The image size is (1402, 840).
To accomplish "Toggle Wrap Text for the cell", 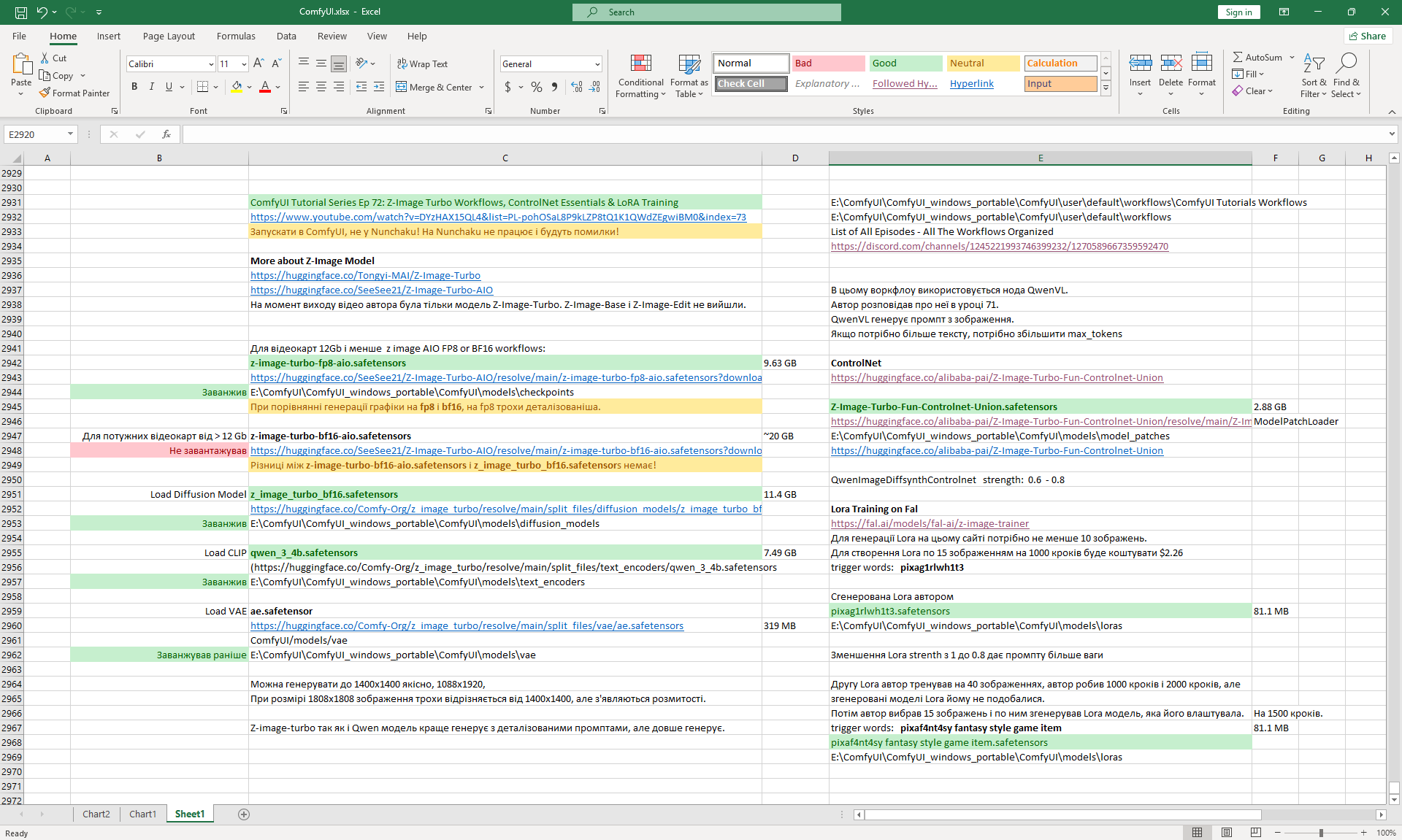I will [x=422, y=63].
